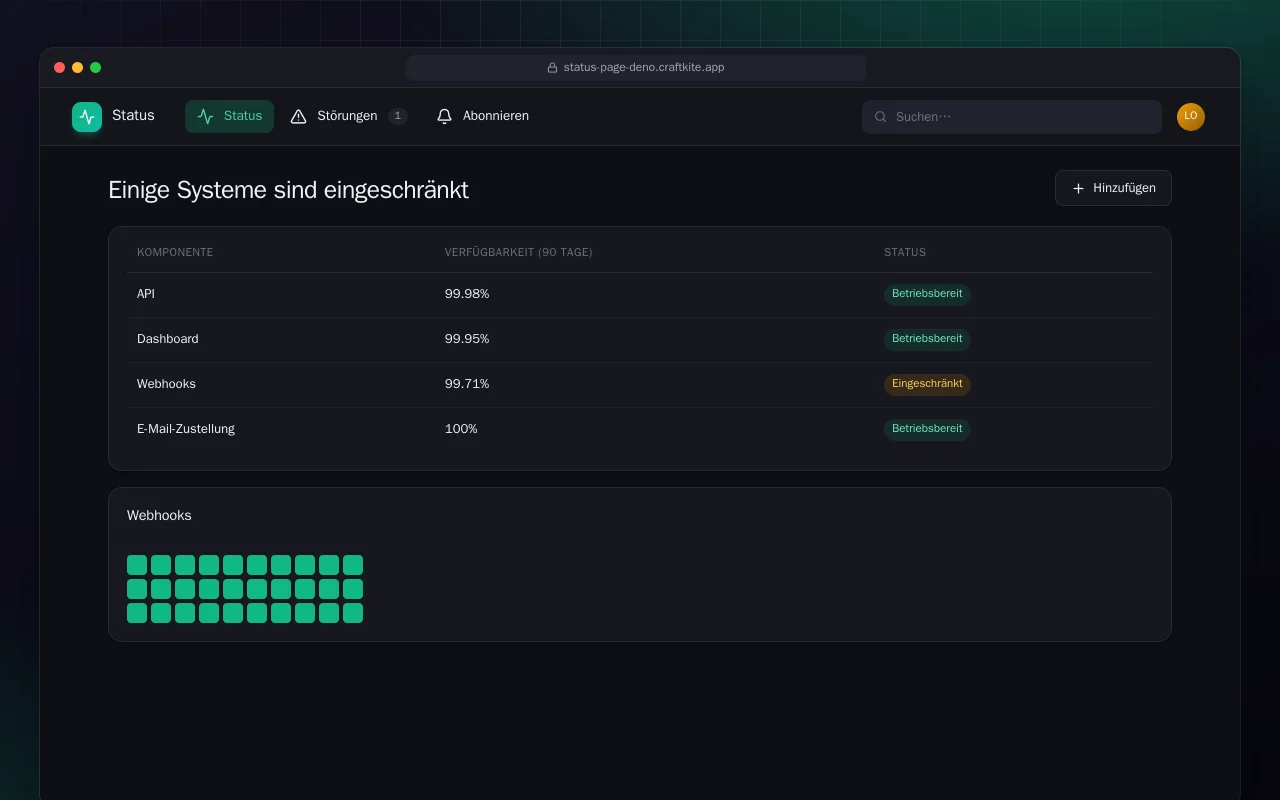Screen dimensions: 1280x800
Task: Click the 99.71% availability value
Action: [x=467, y=384]
